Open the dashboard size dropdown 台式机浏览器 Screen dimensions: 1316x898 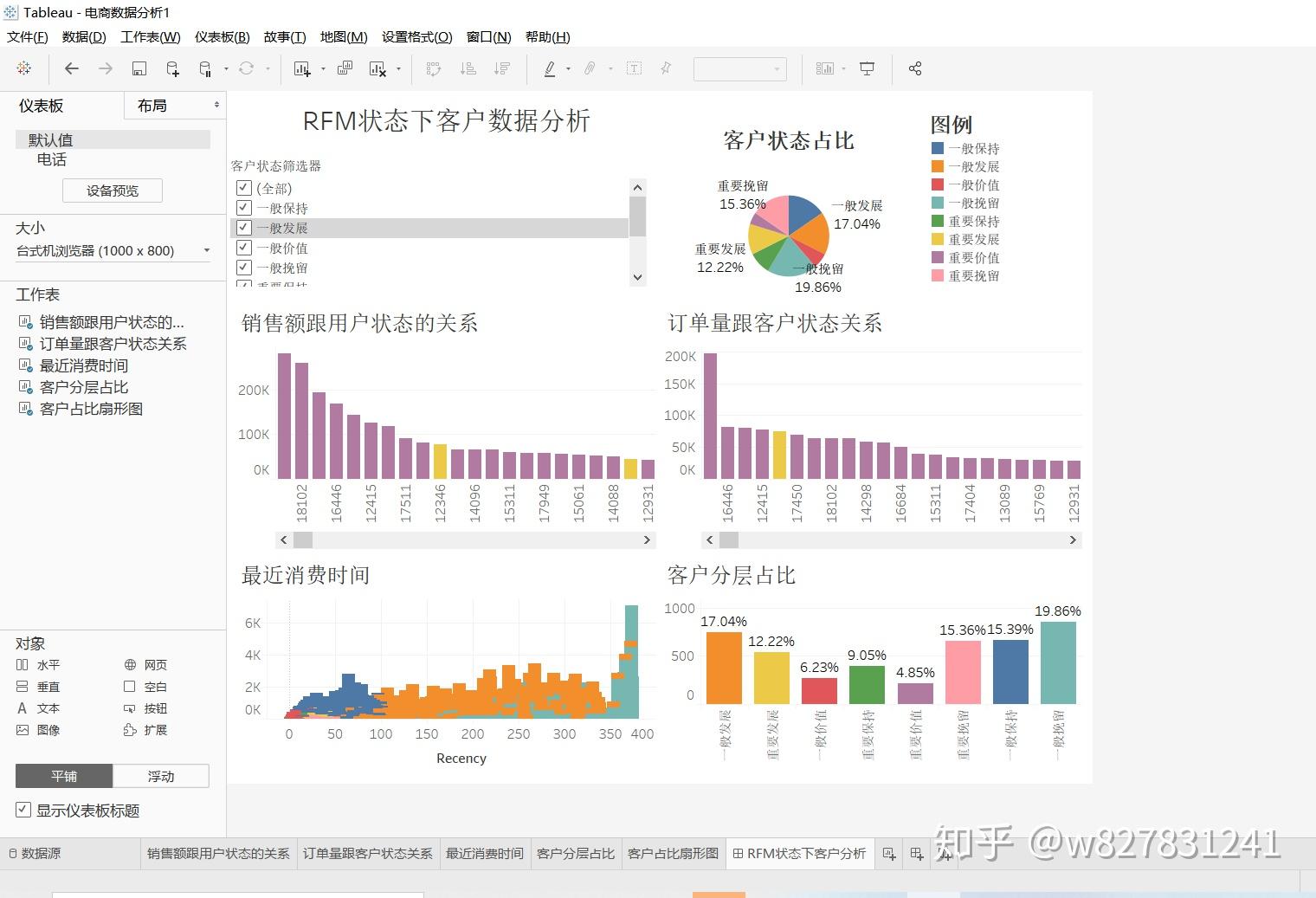click(113, 250)
